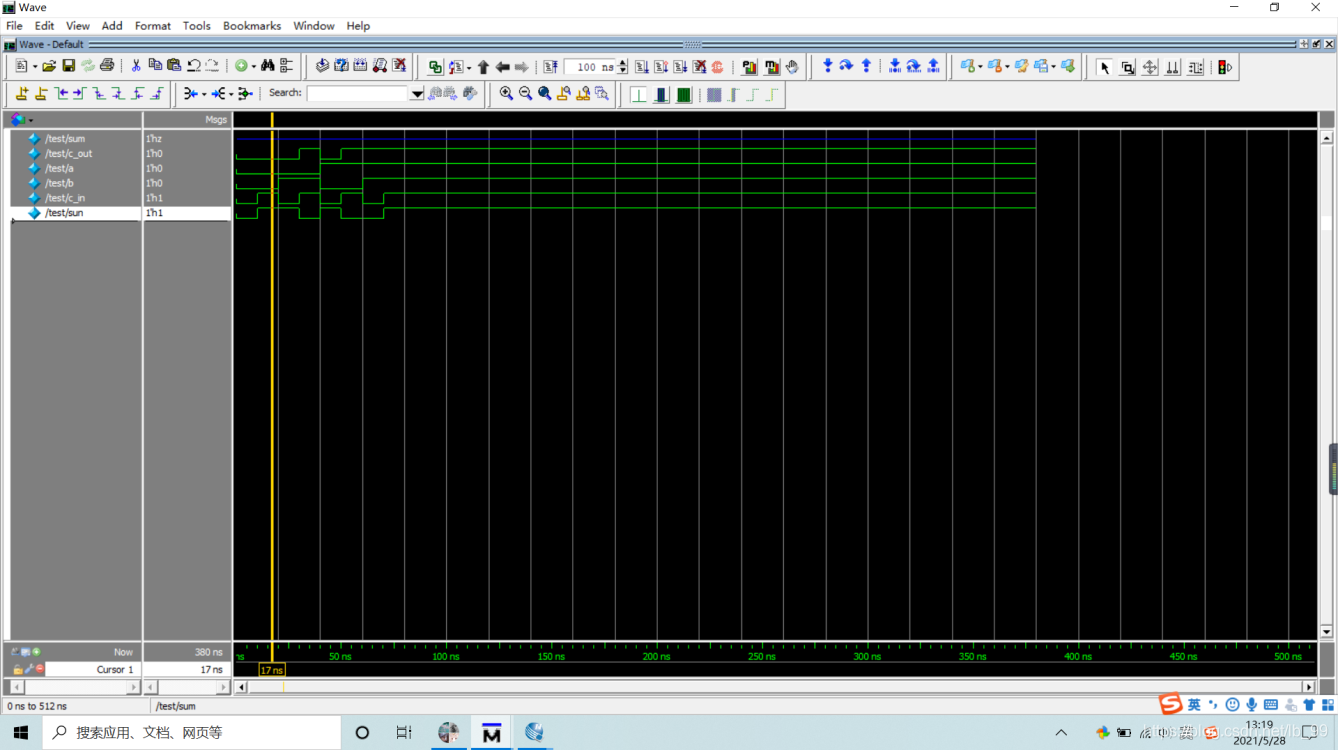Image resolution: width=1338 pixels, height=750 pixels.
Task: Expand the signal icon dropdown in the pane header
Action: (30, 120)
